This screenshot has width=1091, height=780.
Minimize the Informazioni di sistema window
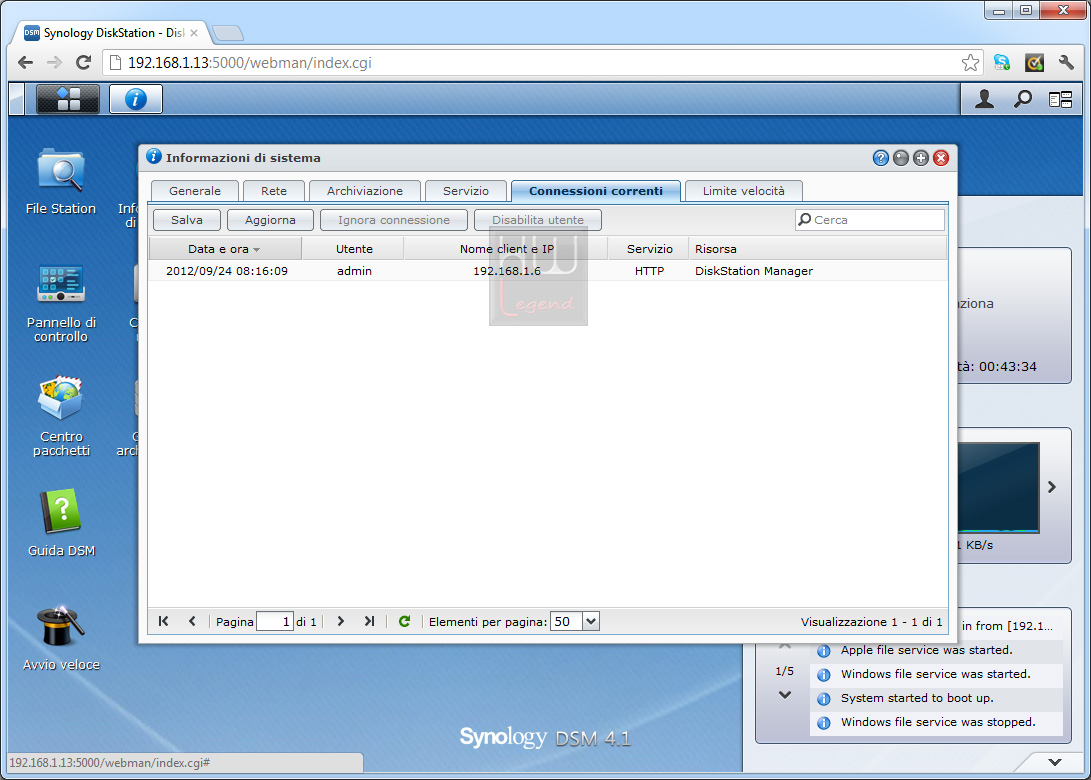900,158
